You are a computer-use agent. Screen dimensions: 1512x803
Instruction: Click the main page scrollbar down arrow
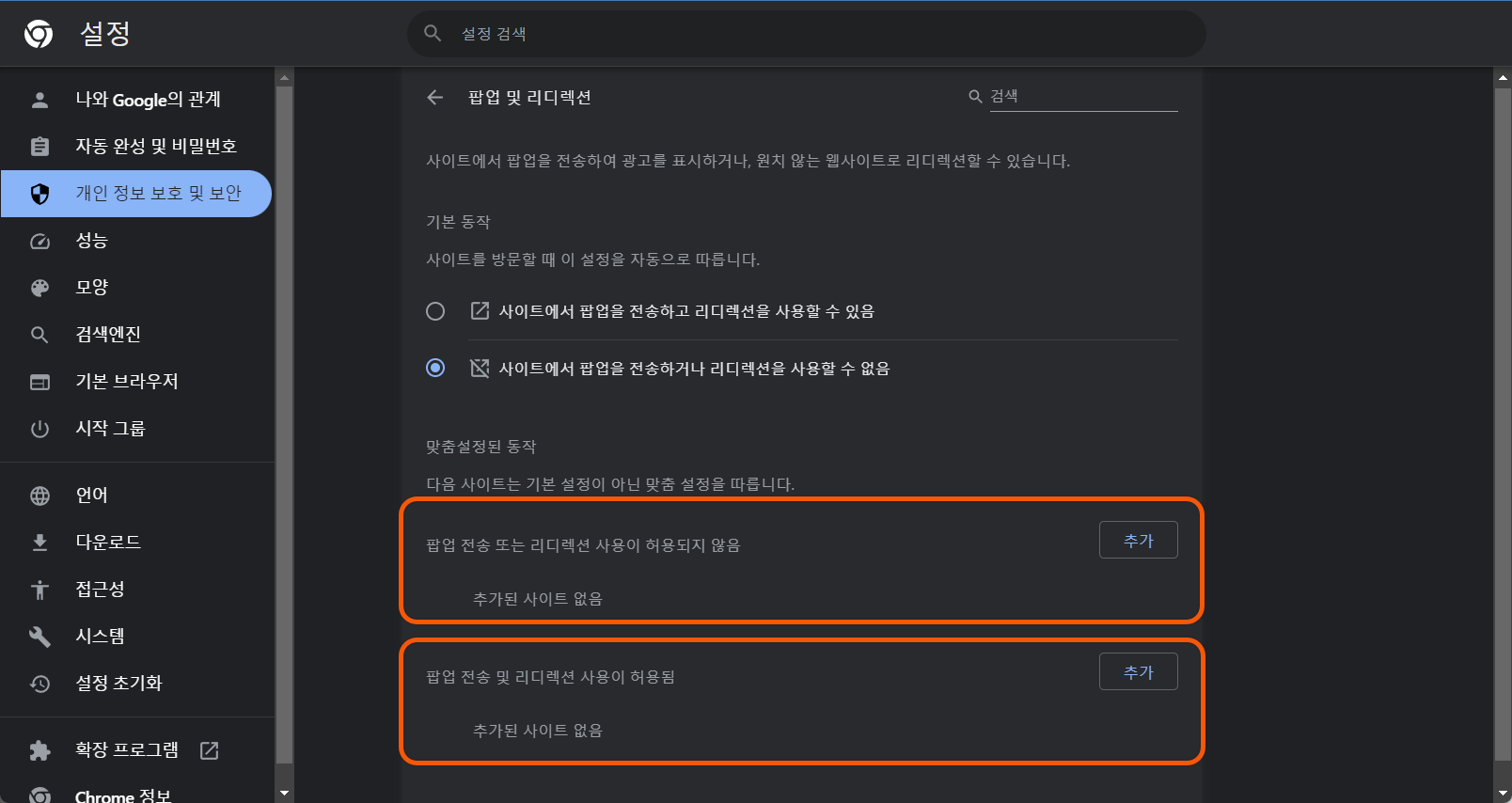[x=1503, y=794]
